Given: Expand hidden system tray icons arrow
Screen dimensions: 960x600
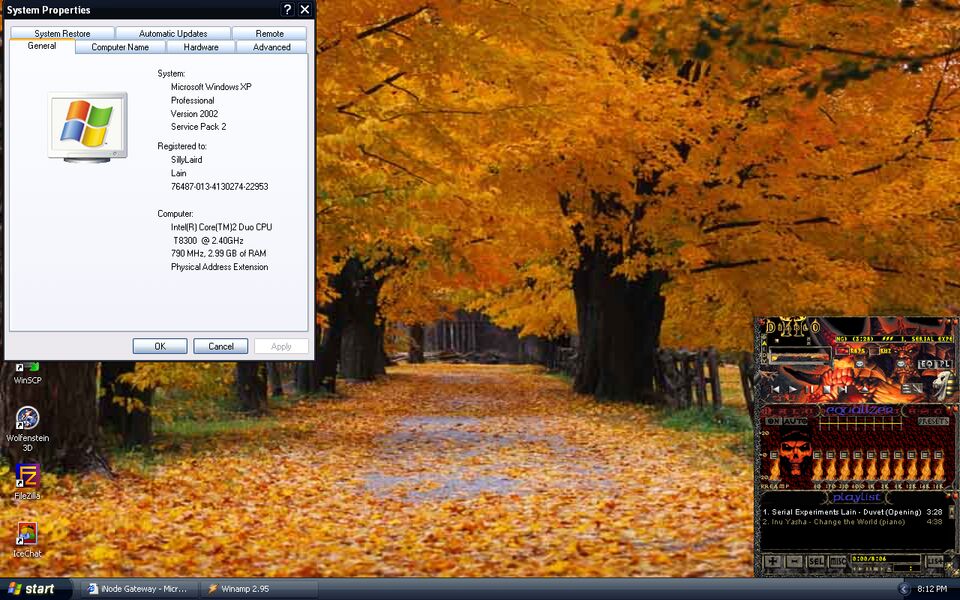Looking at the screenshot, I should pos(904,589).
